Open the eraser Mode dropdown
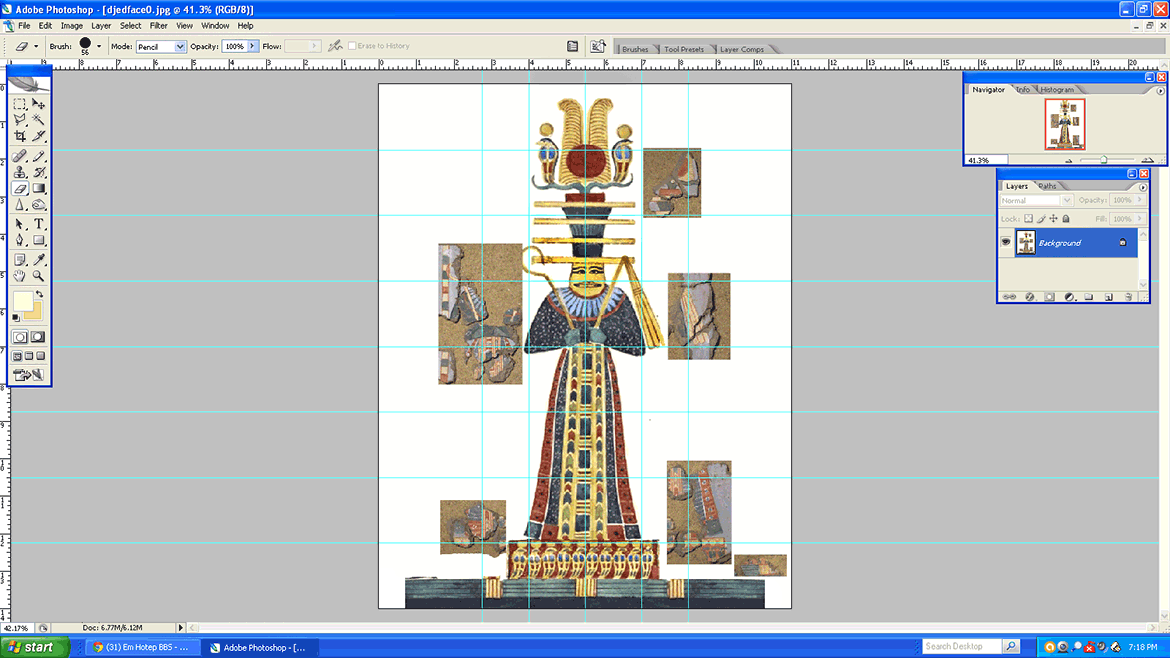This screenshot has height=658, width=1170. 180,47
